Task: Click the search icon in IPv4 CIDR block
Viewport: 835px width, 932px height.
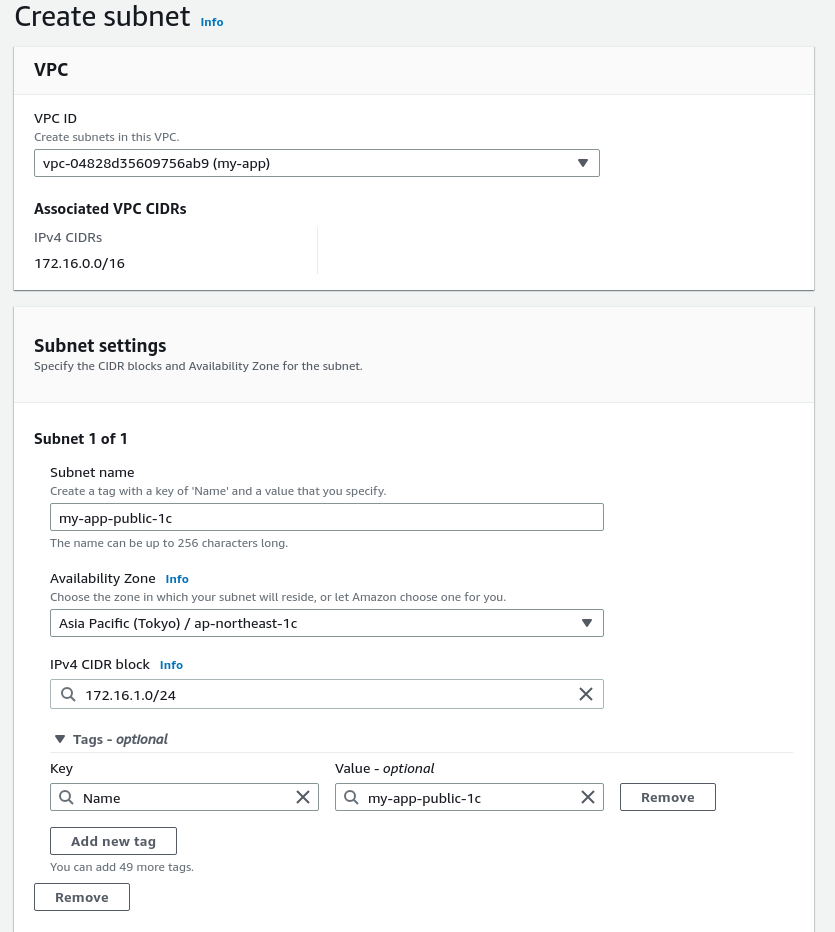Action: [68, 694]
